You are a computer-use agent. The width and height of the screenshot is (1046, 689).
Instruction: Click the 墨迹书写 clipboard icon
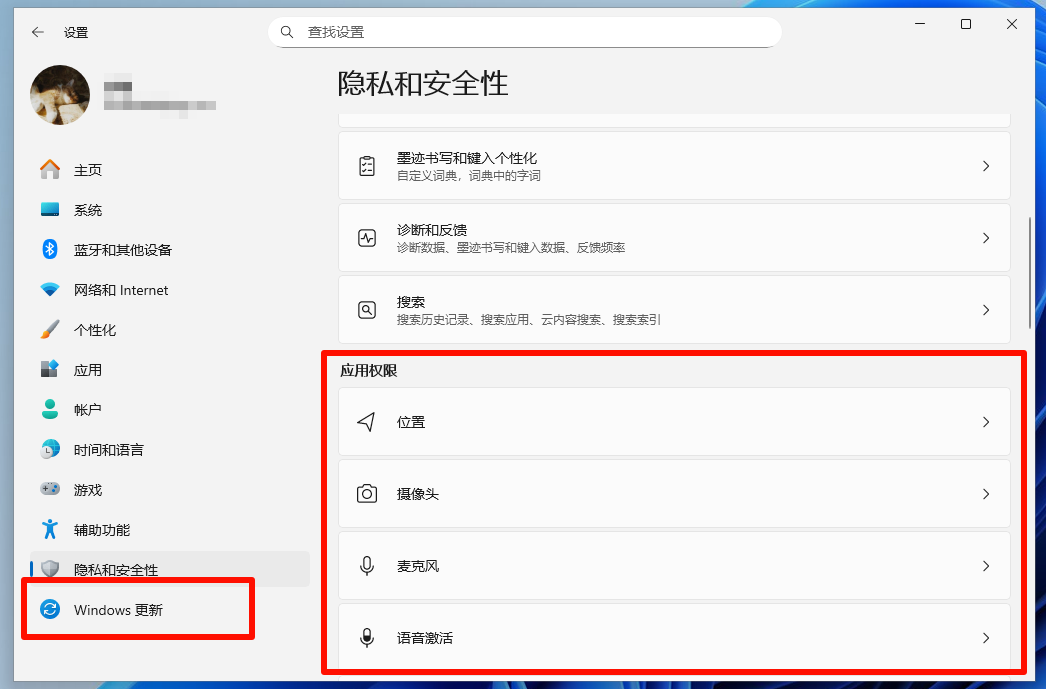[x=367, y=165]
